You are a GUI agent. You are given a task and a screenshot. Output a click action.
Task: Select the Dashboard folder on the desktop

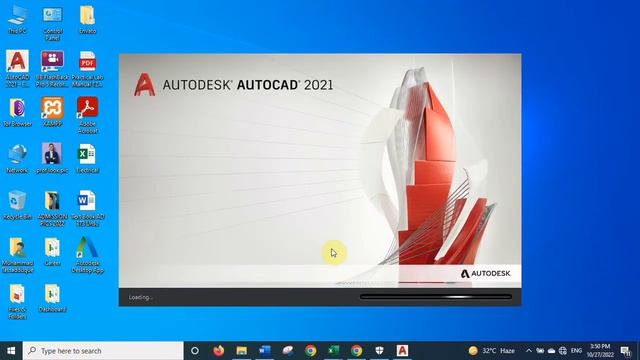53,298
